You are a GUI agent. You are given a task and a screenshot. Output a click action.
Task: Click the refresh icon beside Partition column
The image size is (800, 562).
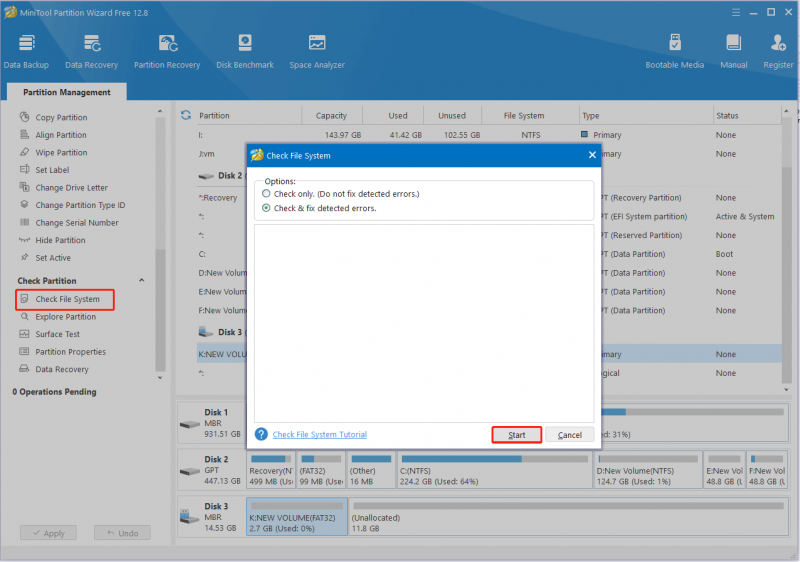(186, 115)
